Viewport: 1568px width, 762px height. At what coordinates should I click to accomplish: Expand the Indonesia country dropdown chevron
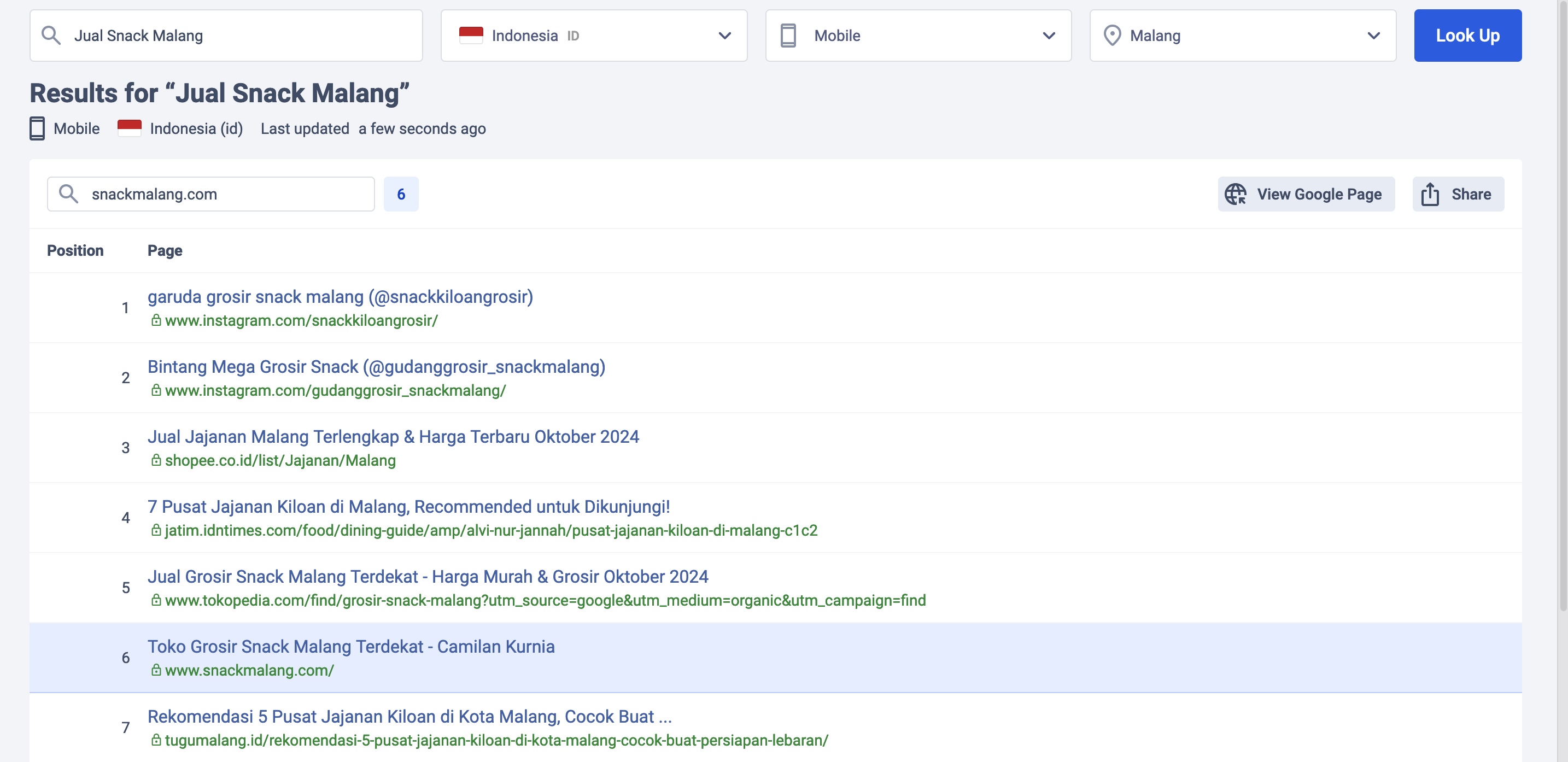[x=724, y=36]
